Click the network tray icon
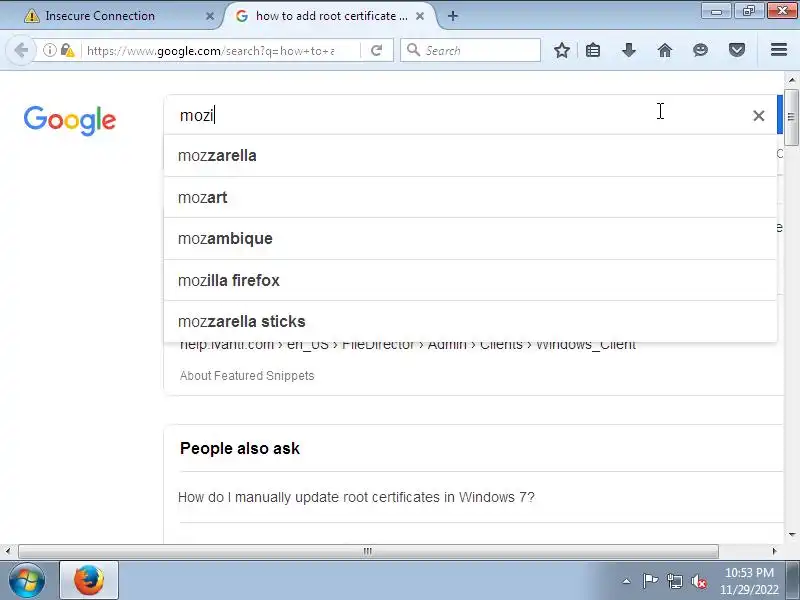Viewport: 800px width, 600px height. click(675, 581)
